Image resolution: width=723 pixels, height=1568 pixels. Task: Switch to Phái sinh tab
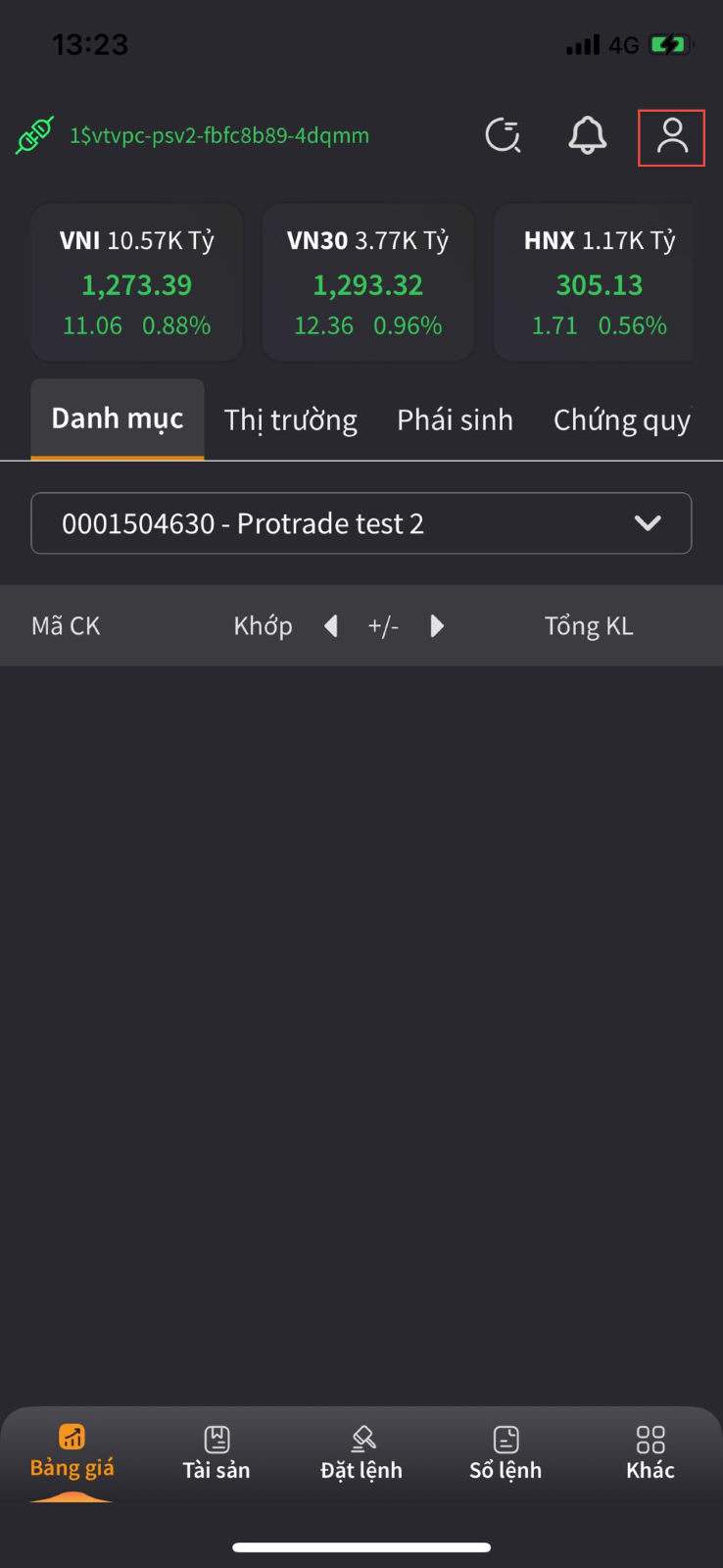pyautogui.click(x=455, y=420)
